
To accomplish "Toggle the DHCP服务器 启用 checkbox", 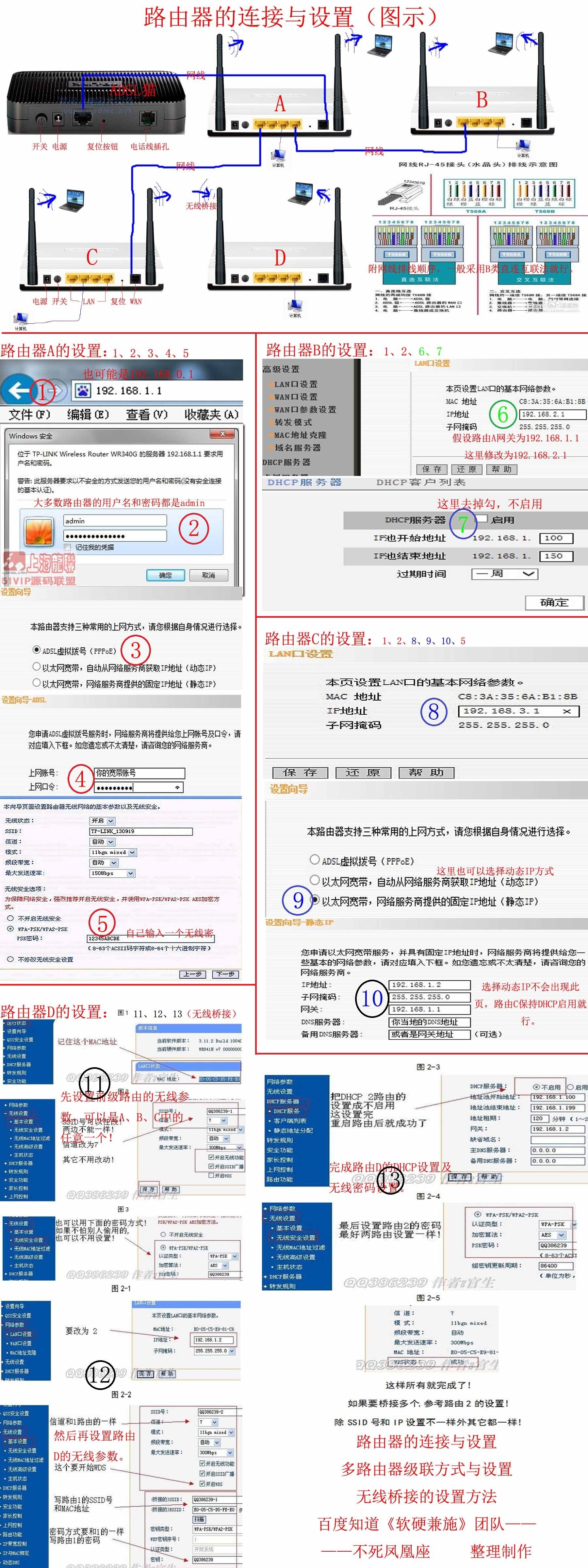I will 482,519.
